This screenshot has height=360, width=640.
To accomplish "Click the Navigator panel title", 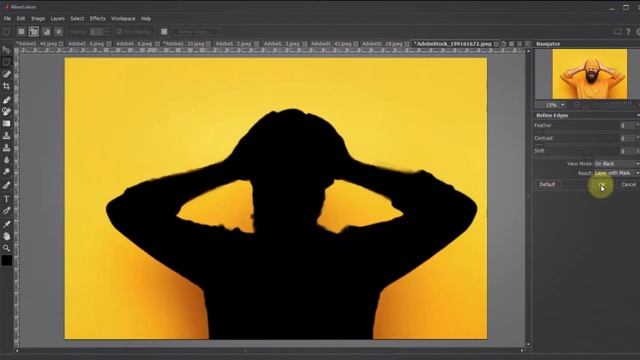I will click(548, 44).
